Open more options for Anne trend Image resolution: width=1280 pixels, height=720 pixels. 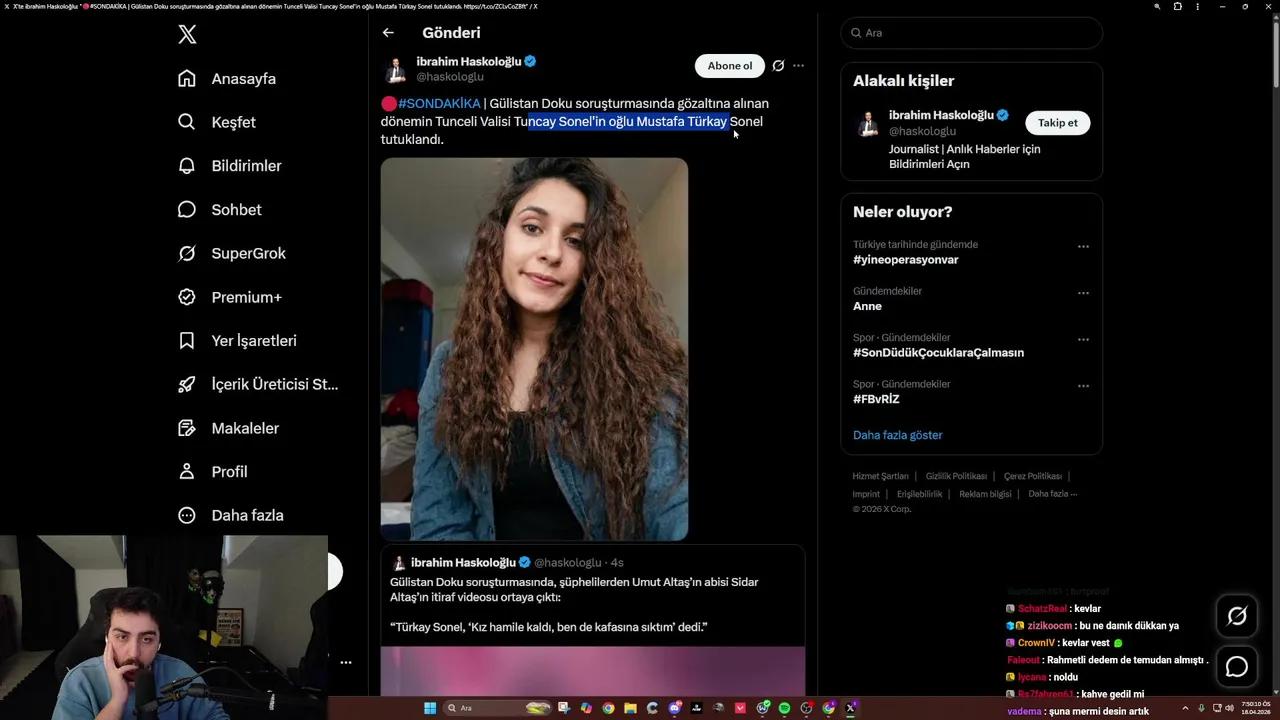[x=1083, y=293]
